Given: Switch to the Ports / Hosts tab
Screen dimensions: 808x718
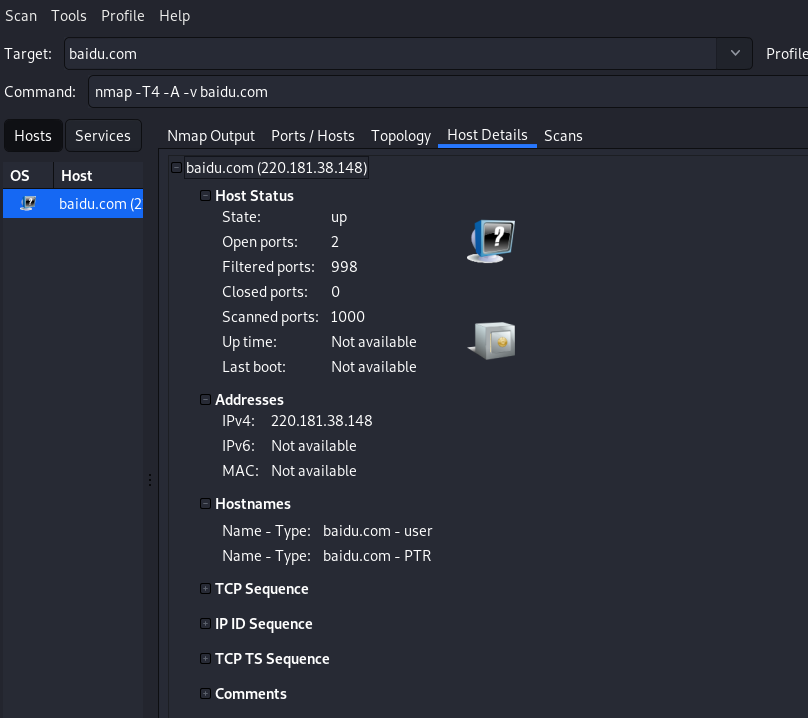Looking at the screenshot, I should click(x=313, y=136).
